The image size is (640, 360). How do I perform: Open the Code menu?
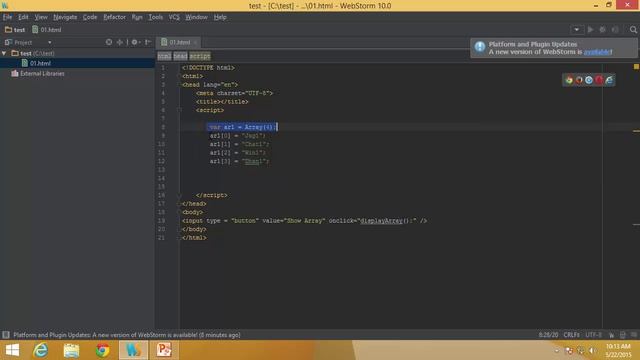(x=90, y=17)
